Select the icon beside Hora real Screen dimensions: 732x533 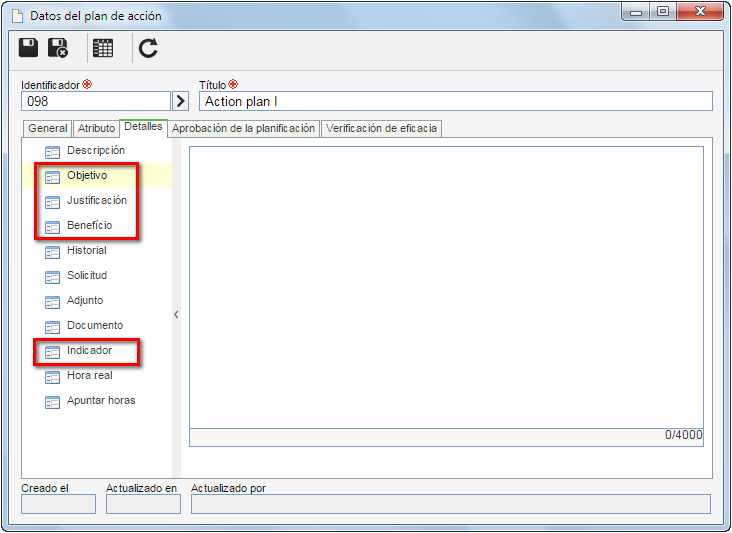point(52,377)
